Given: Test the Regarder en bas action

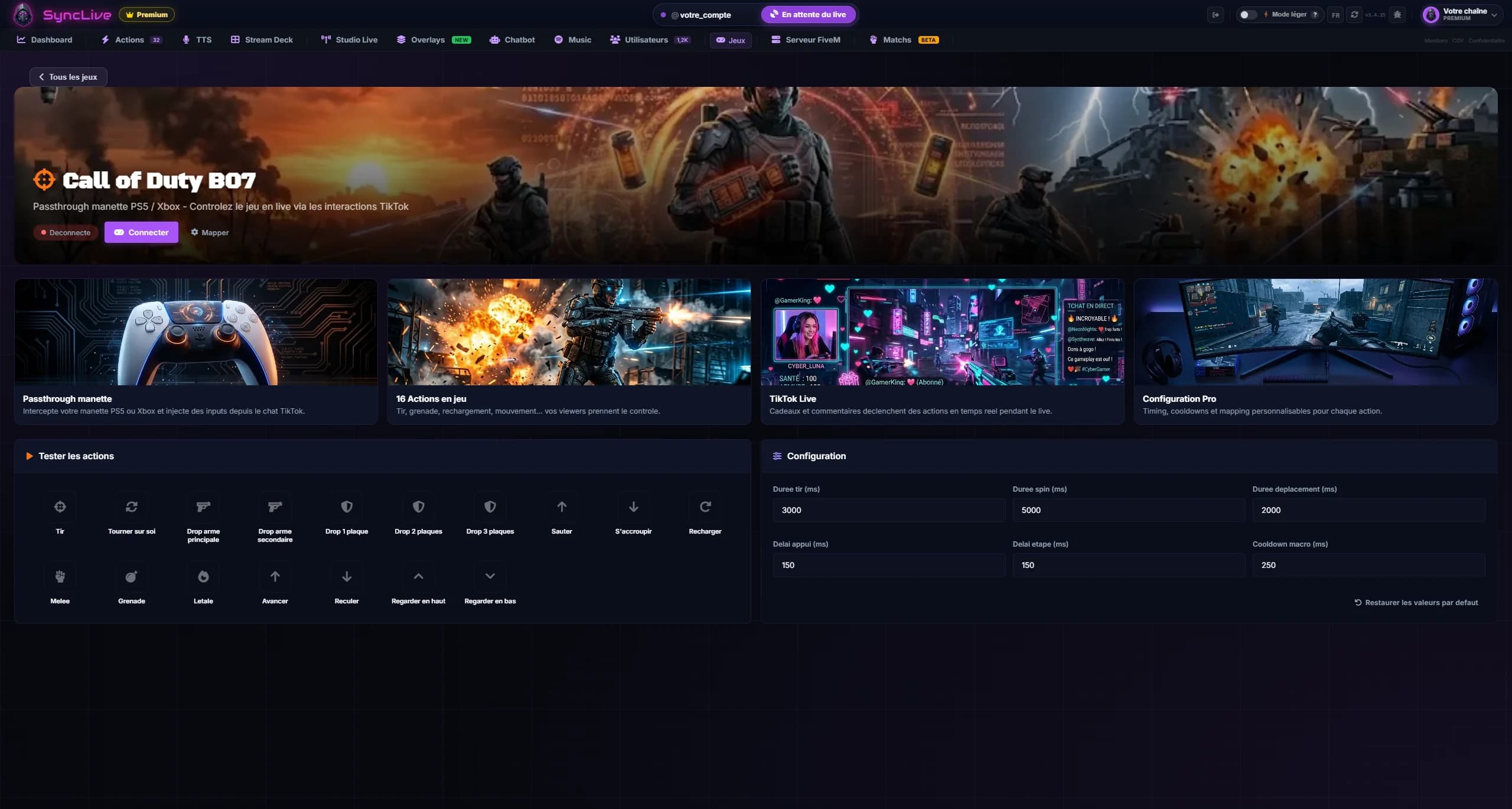Looking at the screenshot, I should pyautogui.click(x=490, y=576).
